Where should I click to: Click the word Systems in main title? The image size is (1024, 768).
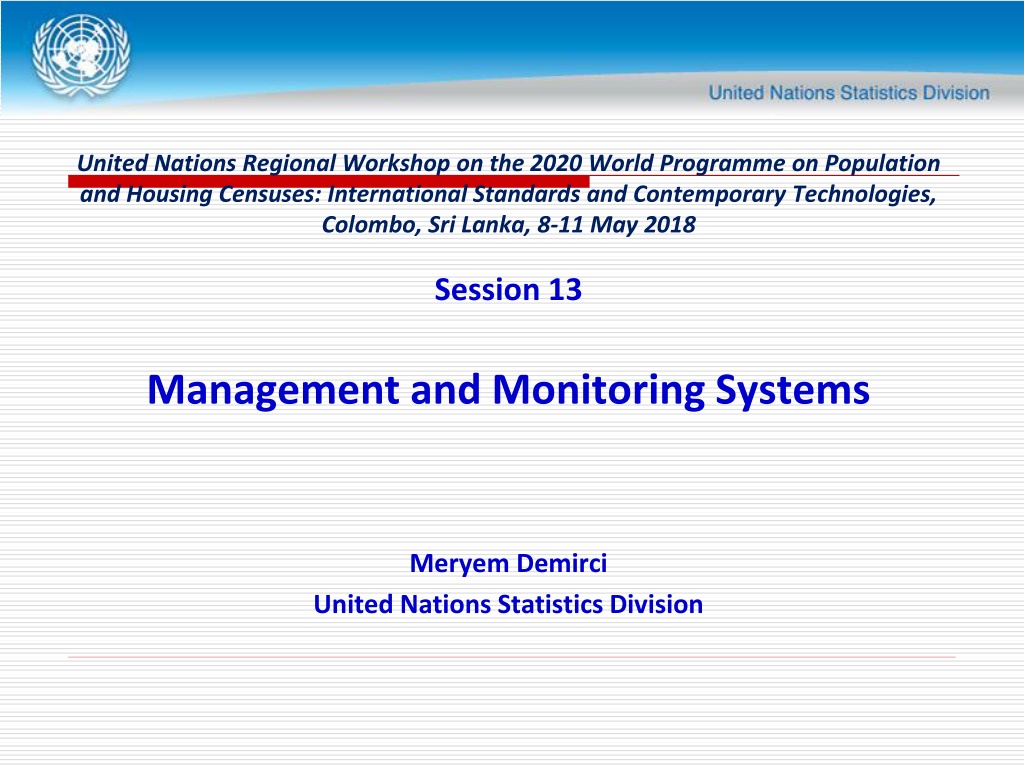(x=793, y=390)
